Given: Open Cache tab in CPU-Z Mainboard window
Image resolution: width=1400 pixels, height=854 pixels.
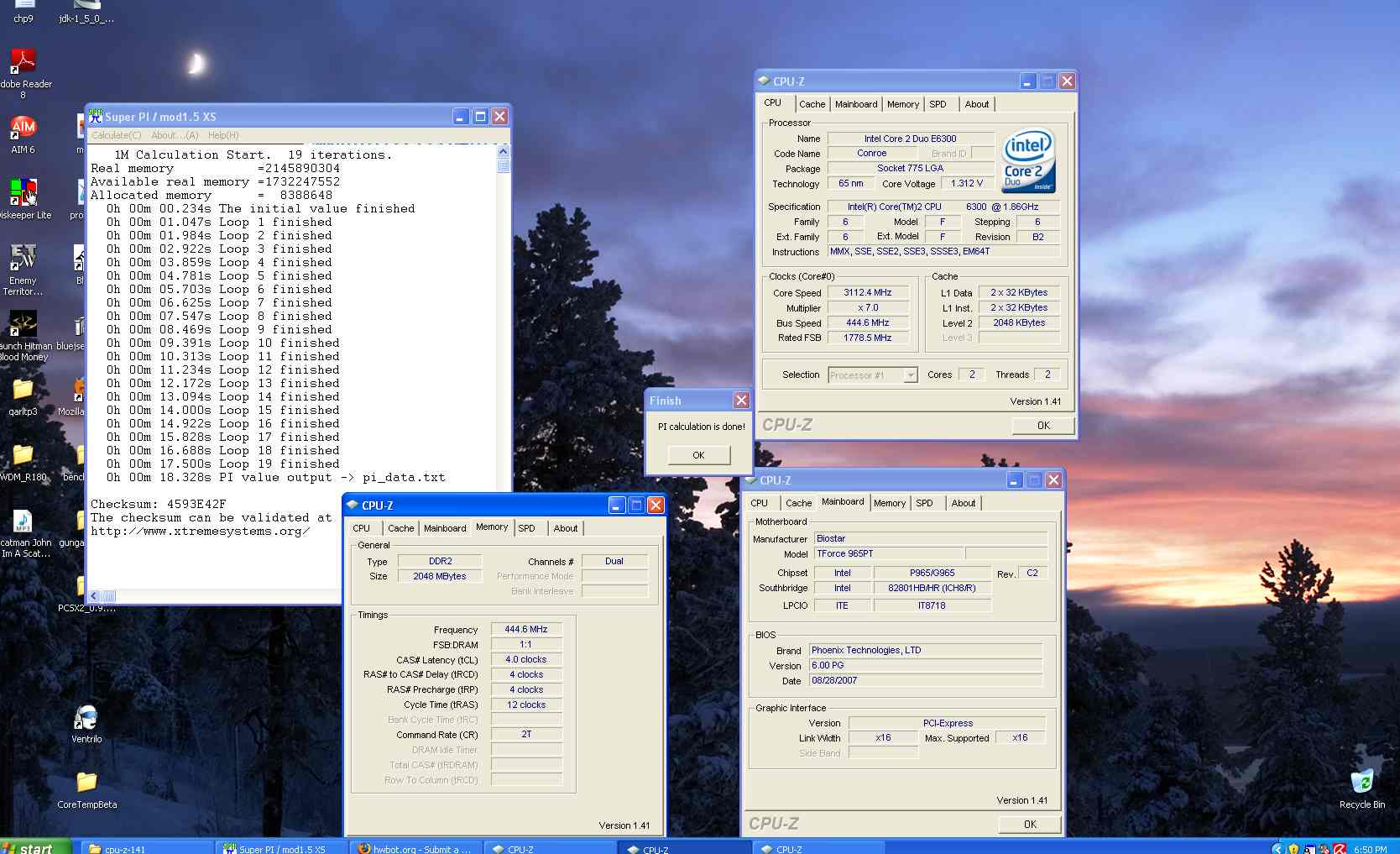Looking at the screenshot, I should click(x=799, y=503).
